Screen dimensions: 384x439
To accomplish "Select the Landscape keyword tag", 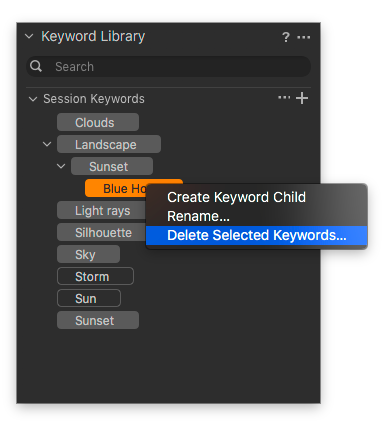I will 109,144.
